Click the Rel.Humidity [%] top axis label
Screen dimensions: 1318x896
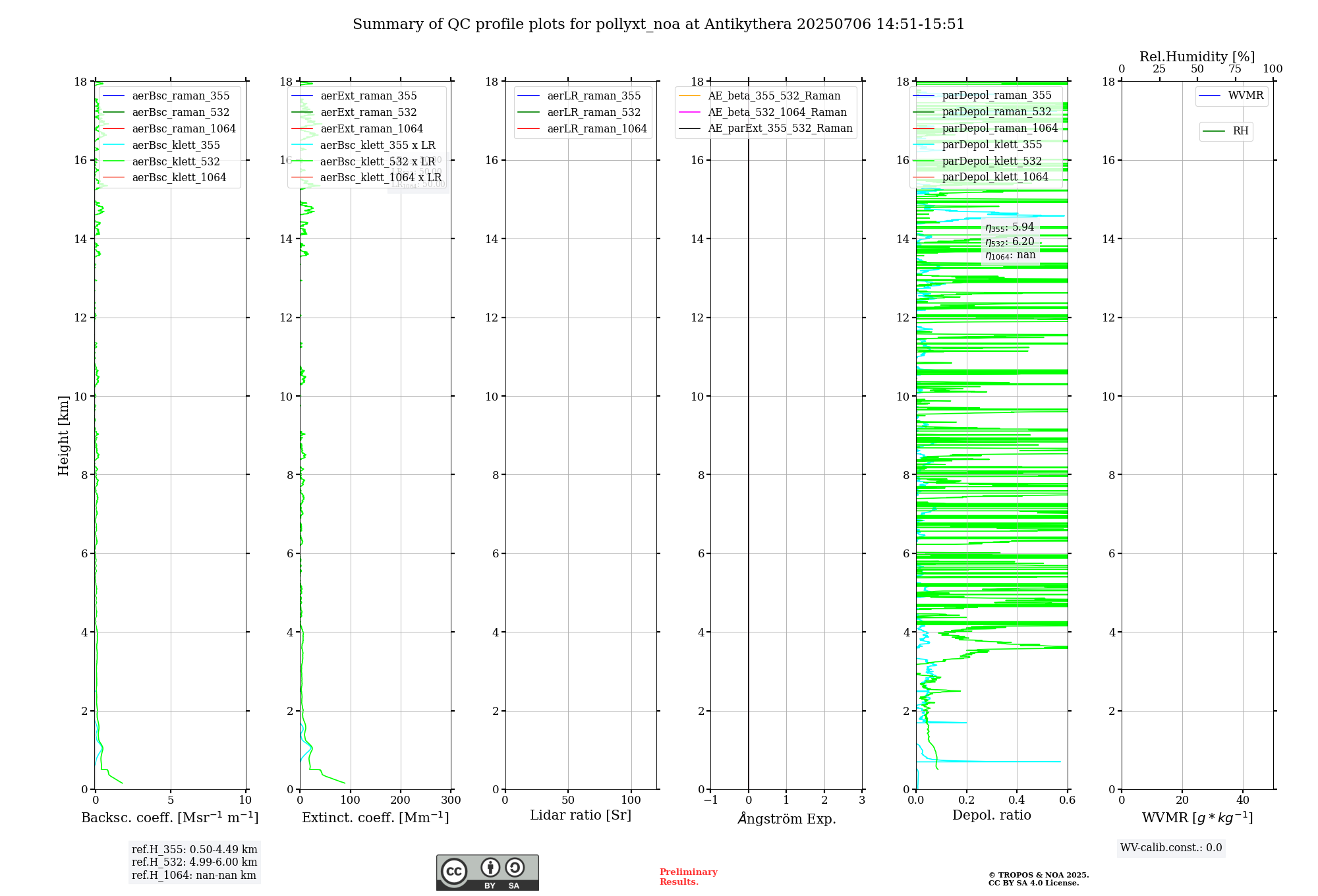click(1197, 57)
